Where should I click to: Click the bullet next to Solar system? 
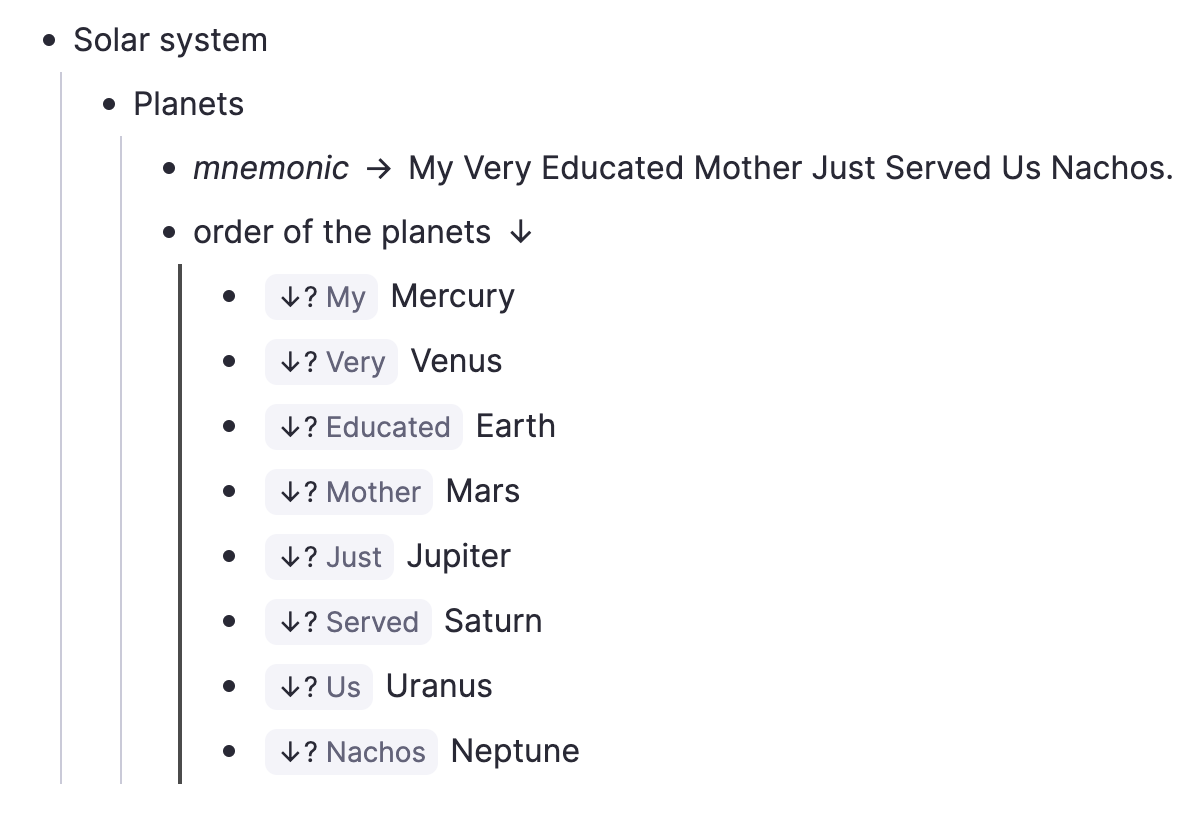(x=50, y=41)
